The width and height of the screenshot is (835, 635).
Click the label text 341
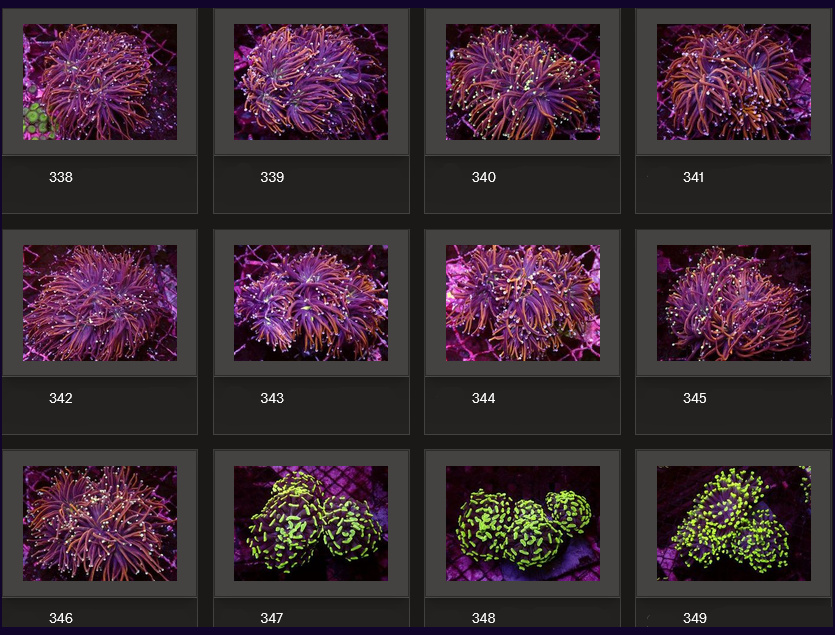pyautogui.click(x=693, y=177)
